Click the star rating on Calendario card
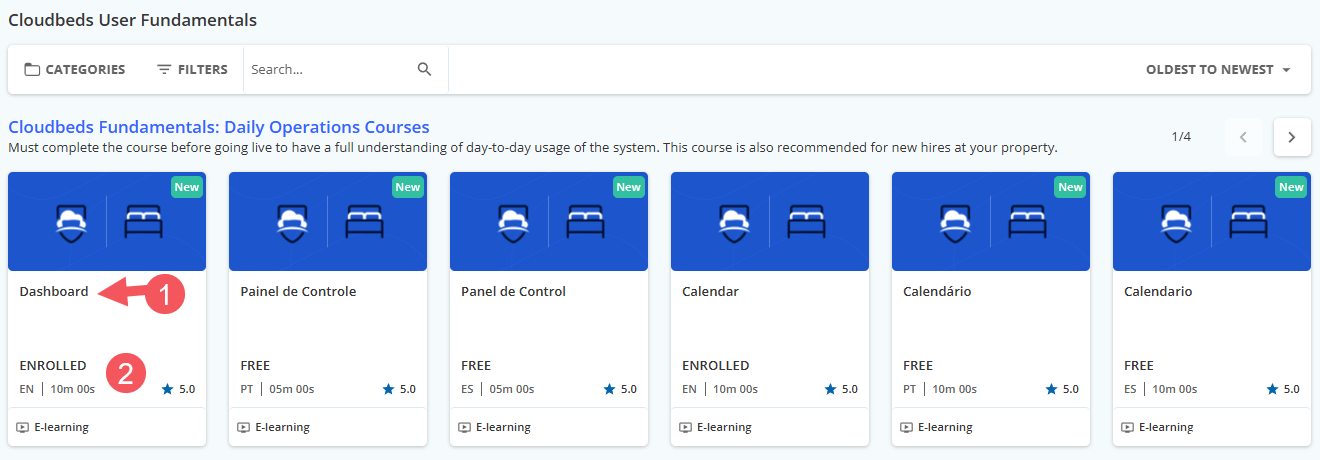 pos(1283,389)
